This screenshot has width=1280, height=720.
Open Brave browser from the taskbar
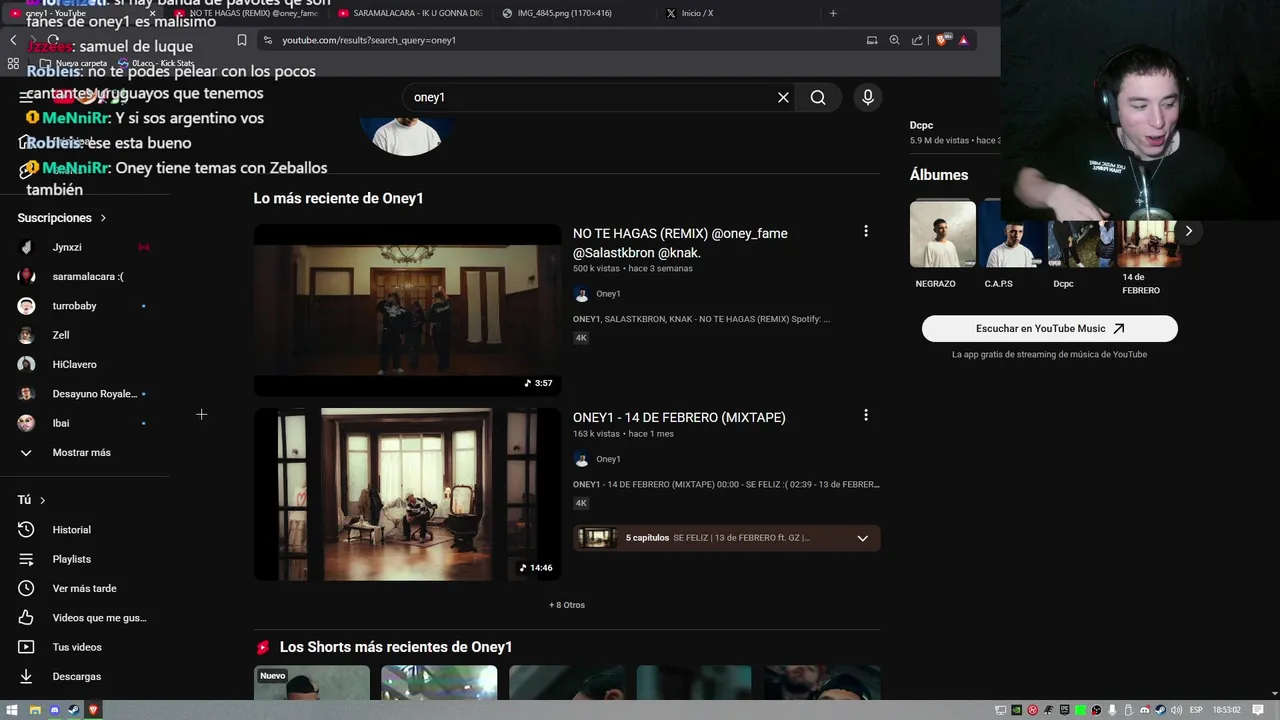(94, 710)
